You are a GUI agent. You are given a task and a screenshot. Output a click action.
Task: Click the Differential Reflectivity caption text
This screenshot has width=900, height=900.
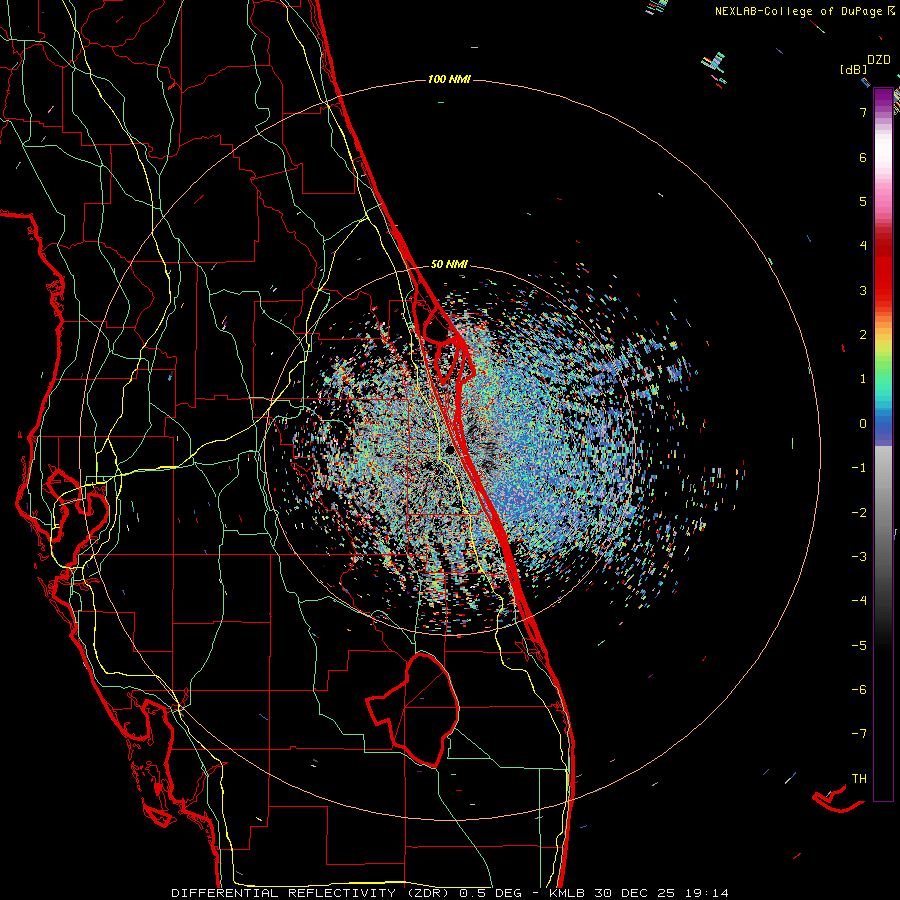point(450,893)
